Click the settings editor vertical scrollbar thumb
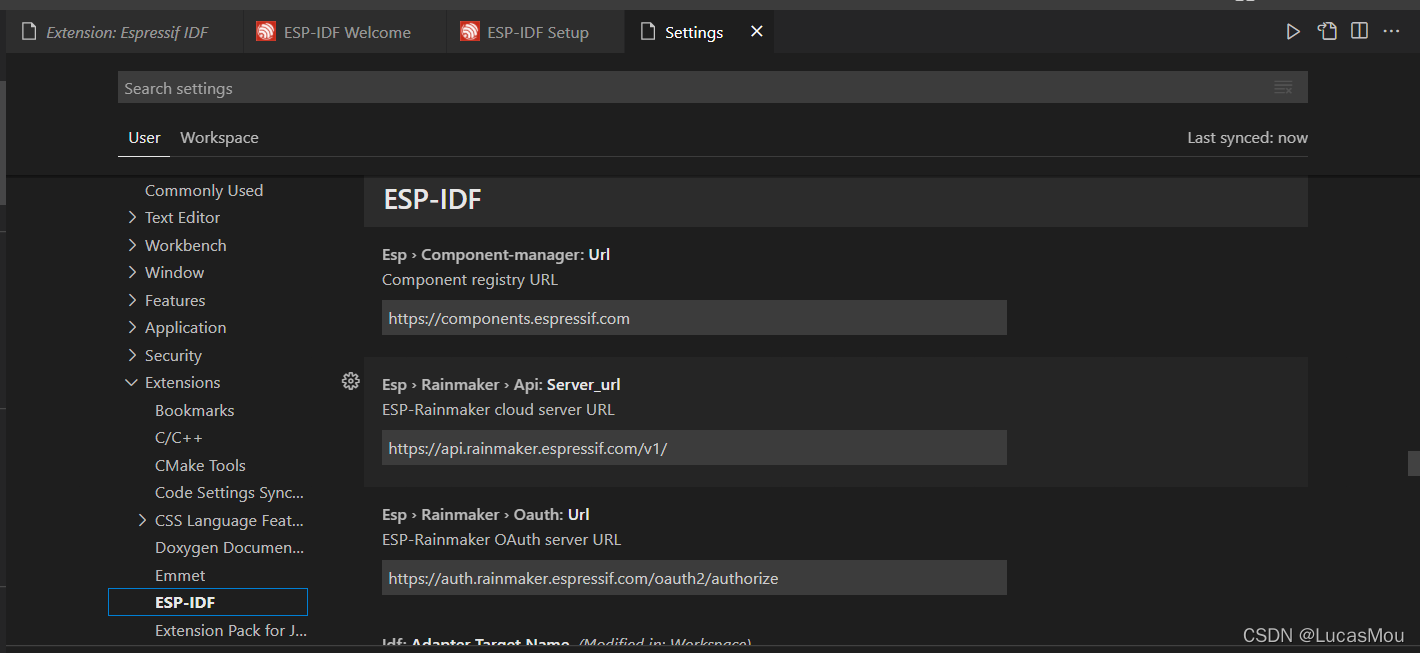Image resolution: width=1420 pixels, height=653 pixels. (1413, 463)
